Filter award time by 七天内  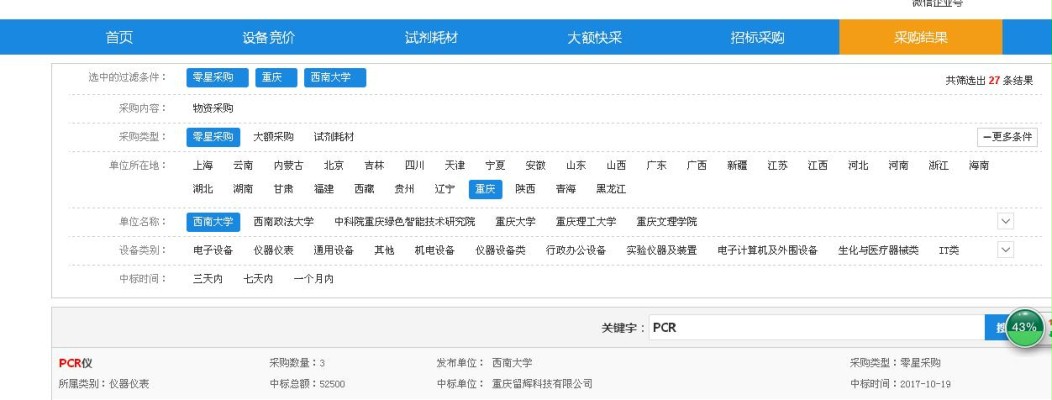click(258, 279)
